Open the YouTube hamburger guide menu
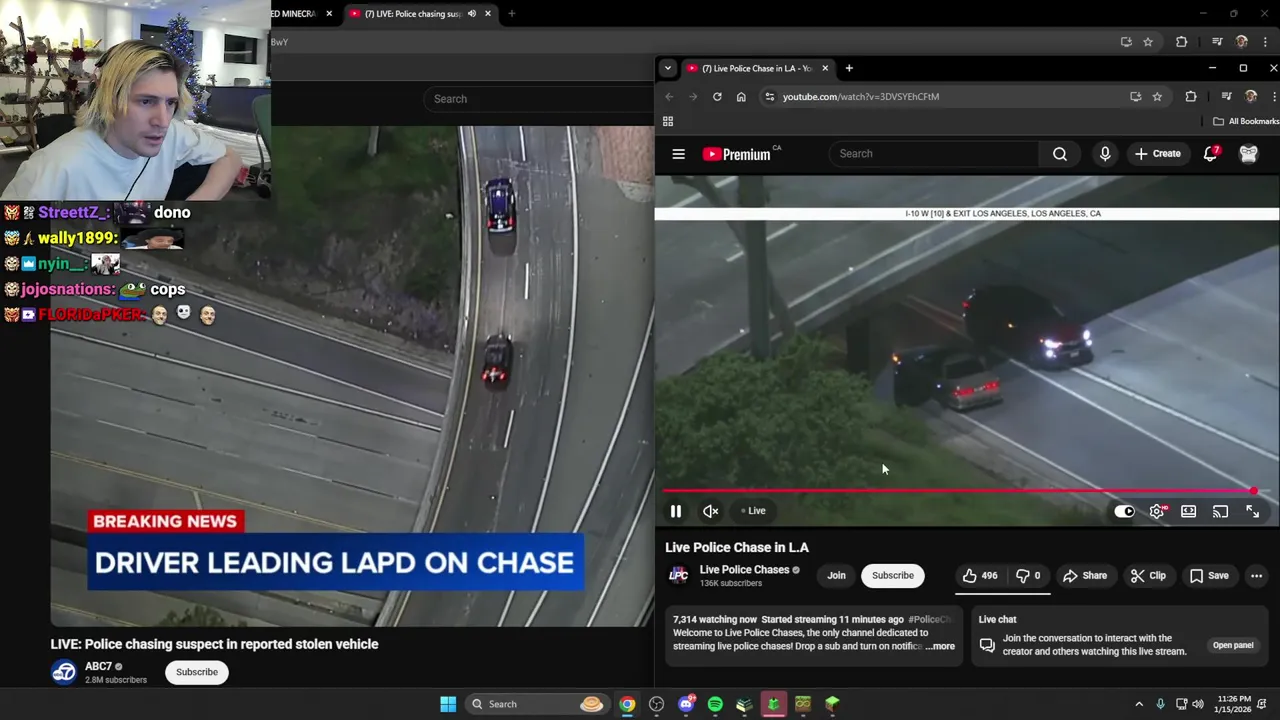1280x720 pixels. (x=679, y=154)
